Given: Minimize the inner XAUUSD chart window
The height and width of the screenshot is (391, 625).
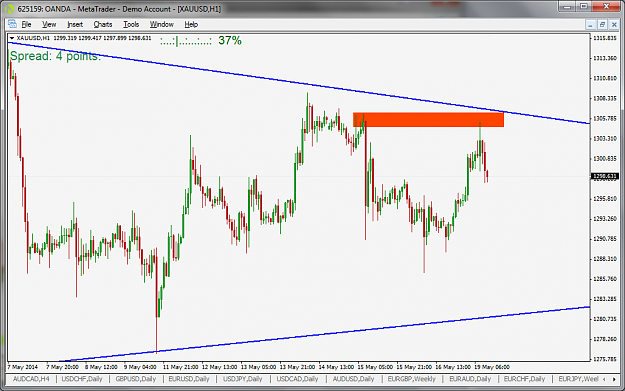Looking at the screenshot, I should (591, 25).
